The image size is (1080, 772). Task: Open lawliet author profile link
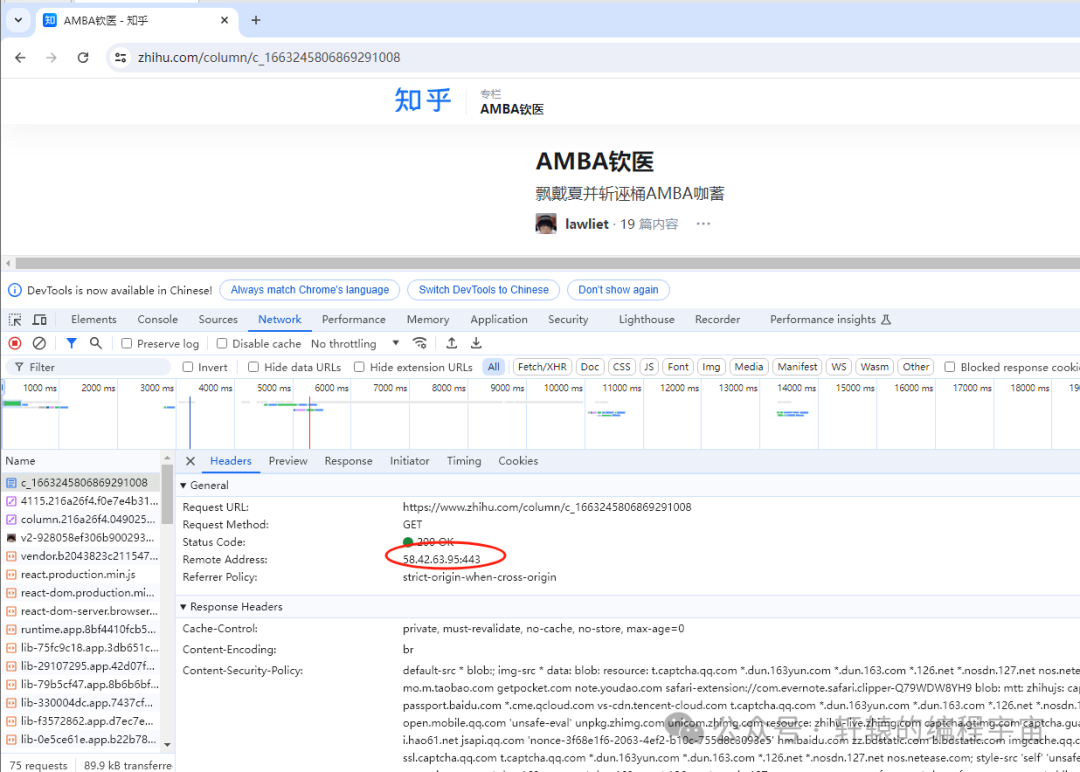point(587,224)
